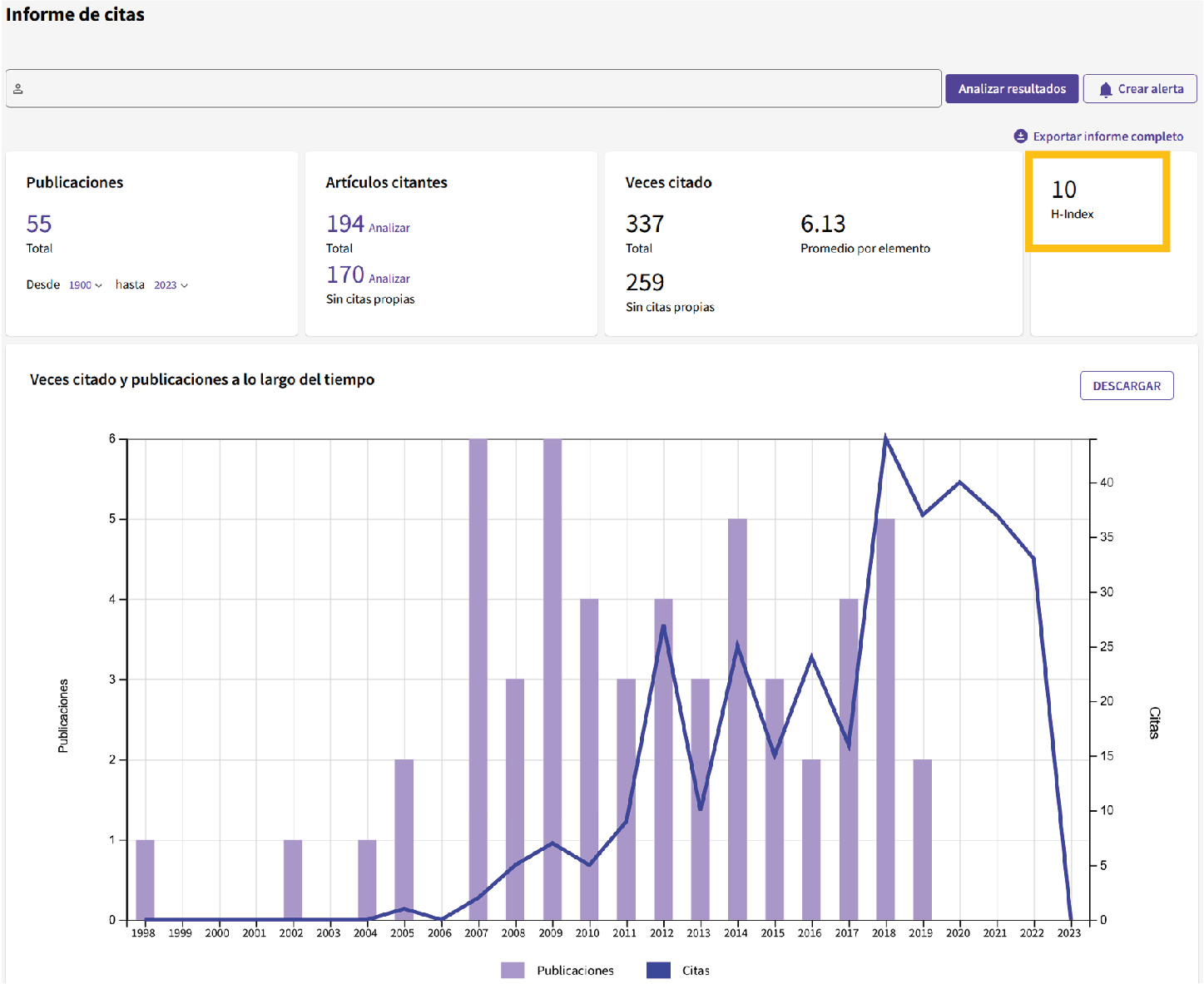The height and width of the screenshot is (984, 1204).
Task: Click the 2007 publications bar
Action: [x=478, y=679]
